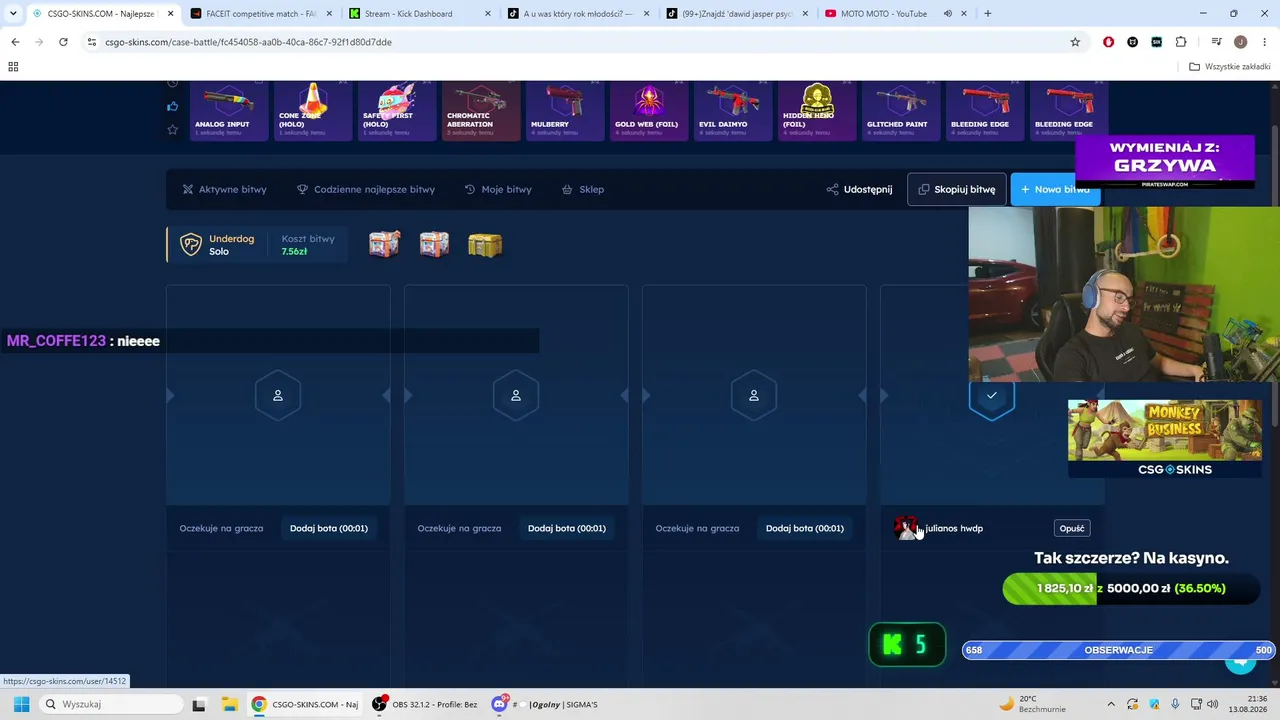Open the Safety First (Holo) drop card
Screen dimensions: 1280x720
tap(396, 110)
